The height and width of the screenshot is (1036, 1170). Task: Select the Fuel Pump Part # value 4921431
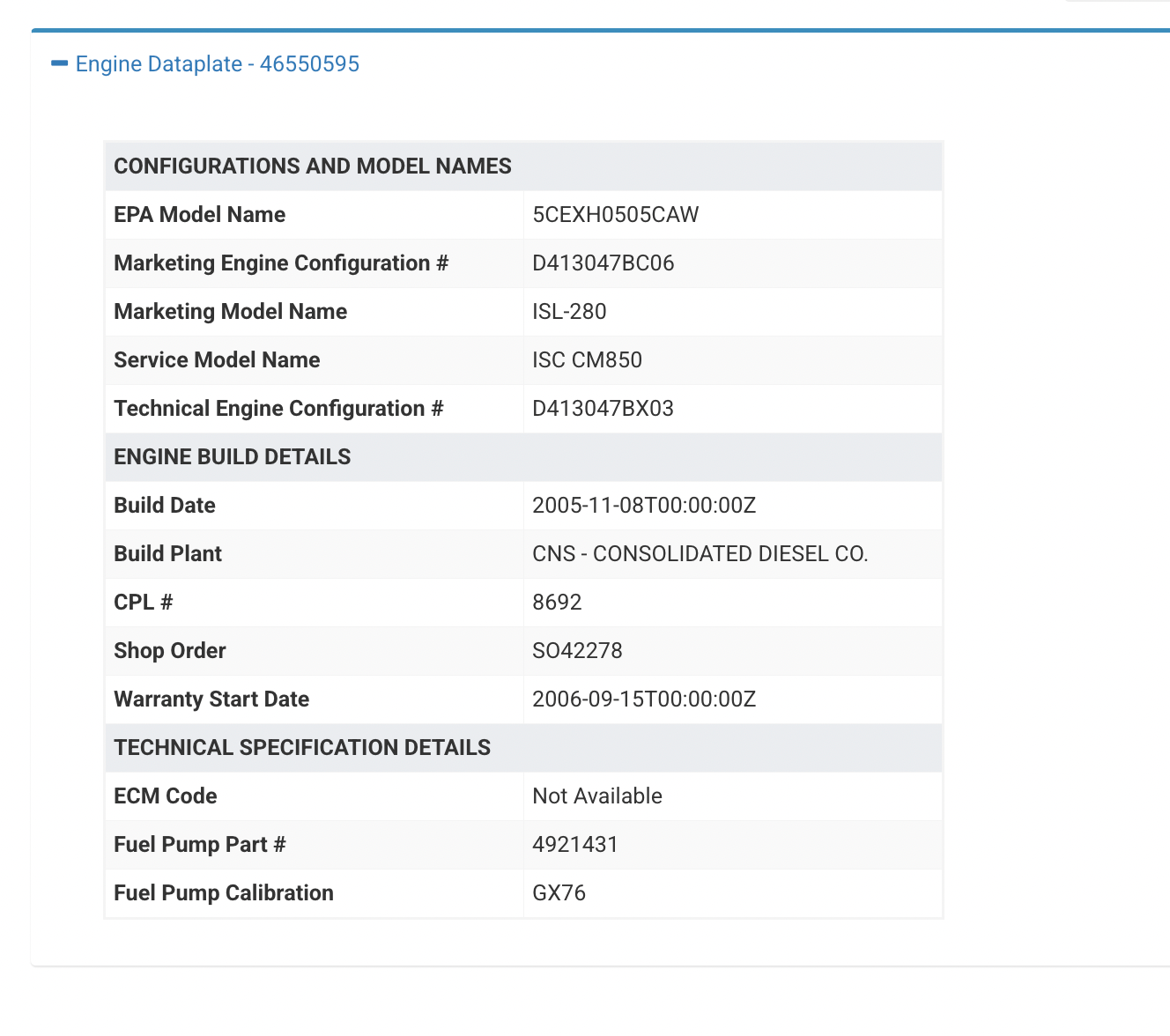point(574,845)
